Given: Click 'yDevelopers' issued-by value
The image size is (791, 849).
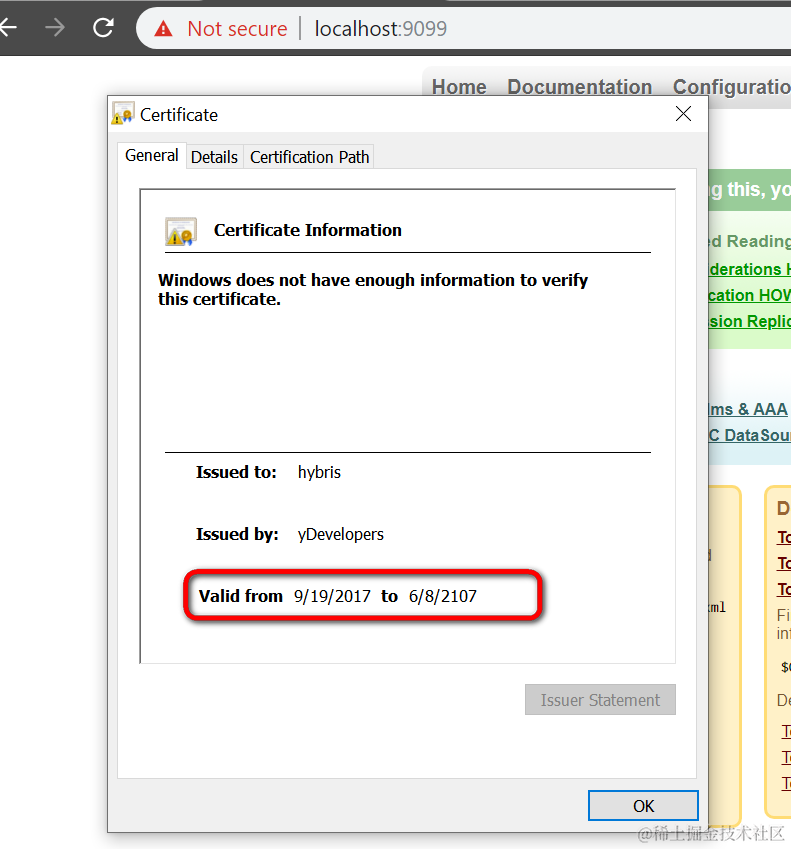Looking at the screenshot, I should [x=341, y=534].
